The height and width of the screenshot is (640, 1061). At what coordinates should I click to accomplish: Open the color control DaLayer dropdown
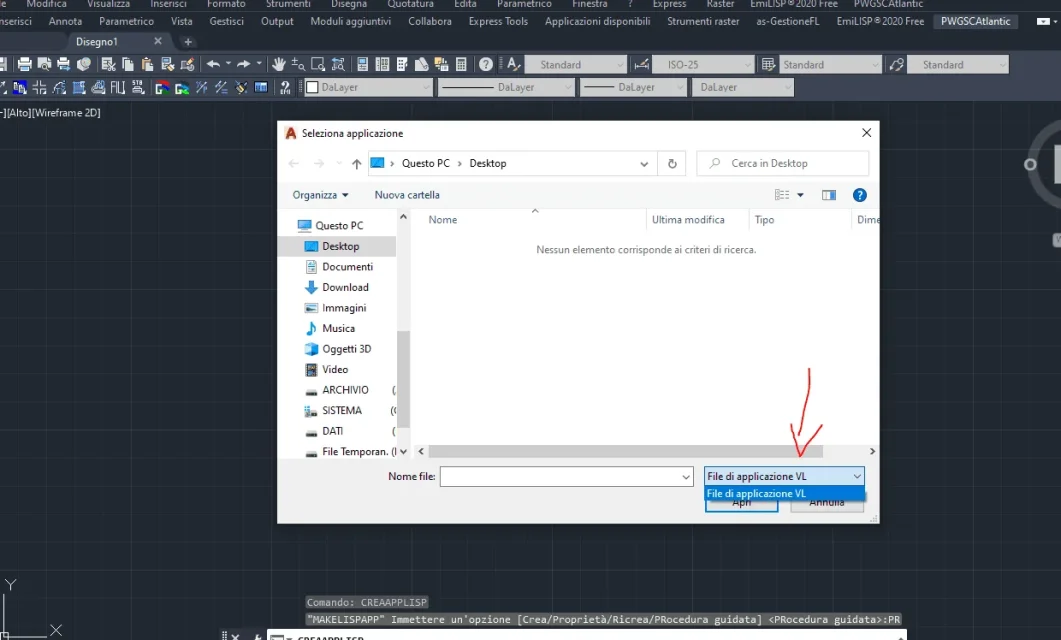pyautogui.click(x=368, y=87)
